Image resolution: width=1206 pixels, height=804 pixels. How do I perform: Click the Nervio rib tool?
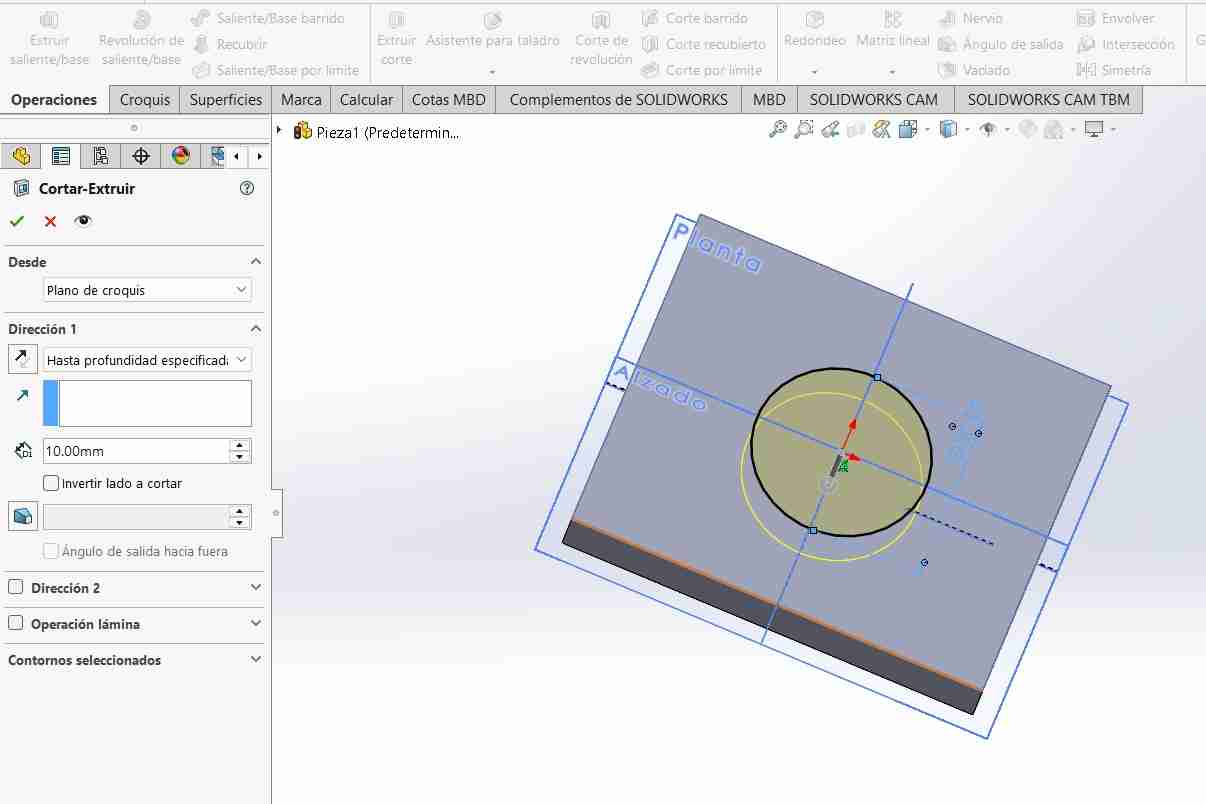coord(970,18)
